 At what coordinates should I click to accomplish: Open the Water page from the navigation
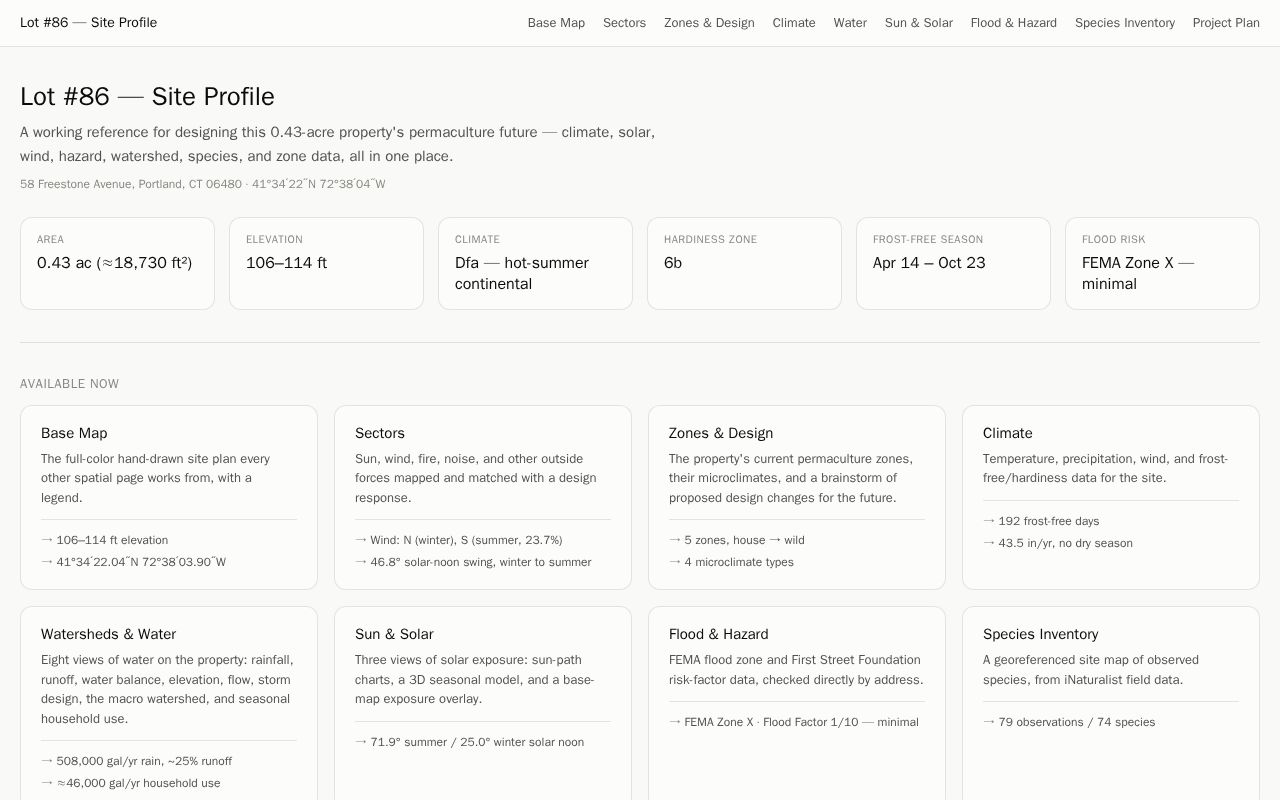[x=850, y=23]
